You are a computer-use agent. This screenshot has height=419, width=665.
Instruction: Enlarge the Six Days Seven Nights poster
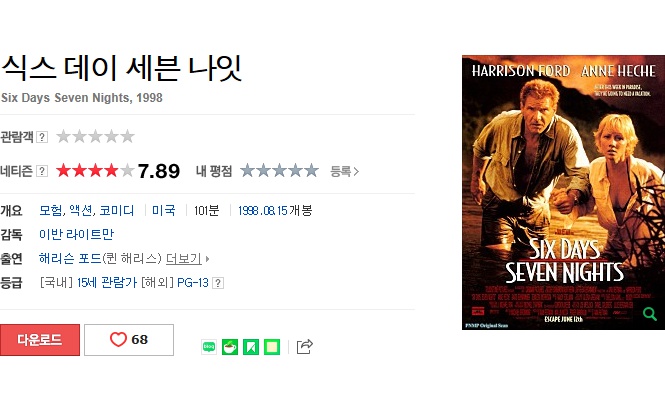pyautogui.click(x=563, y=192)
